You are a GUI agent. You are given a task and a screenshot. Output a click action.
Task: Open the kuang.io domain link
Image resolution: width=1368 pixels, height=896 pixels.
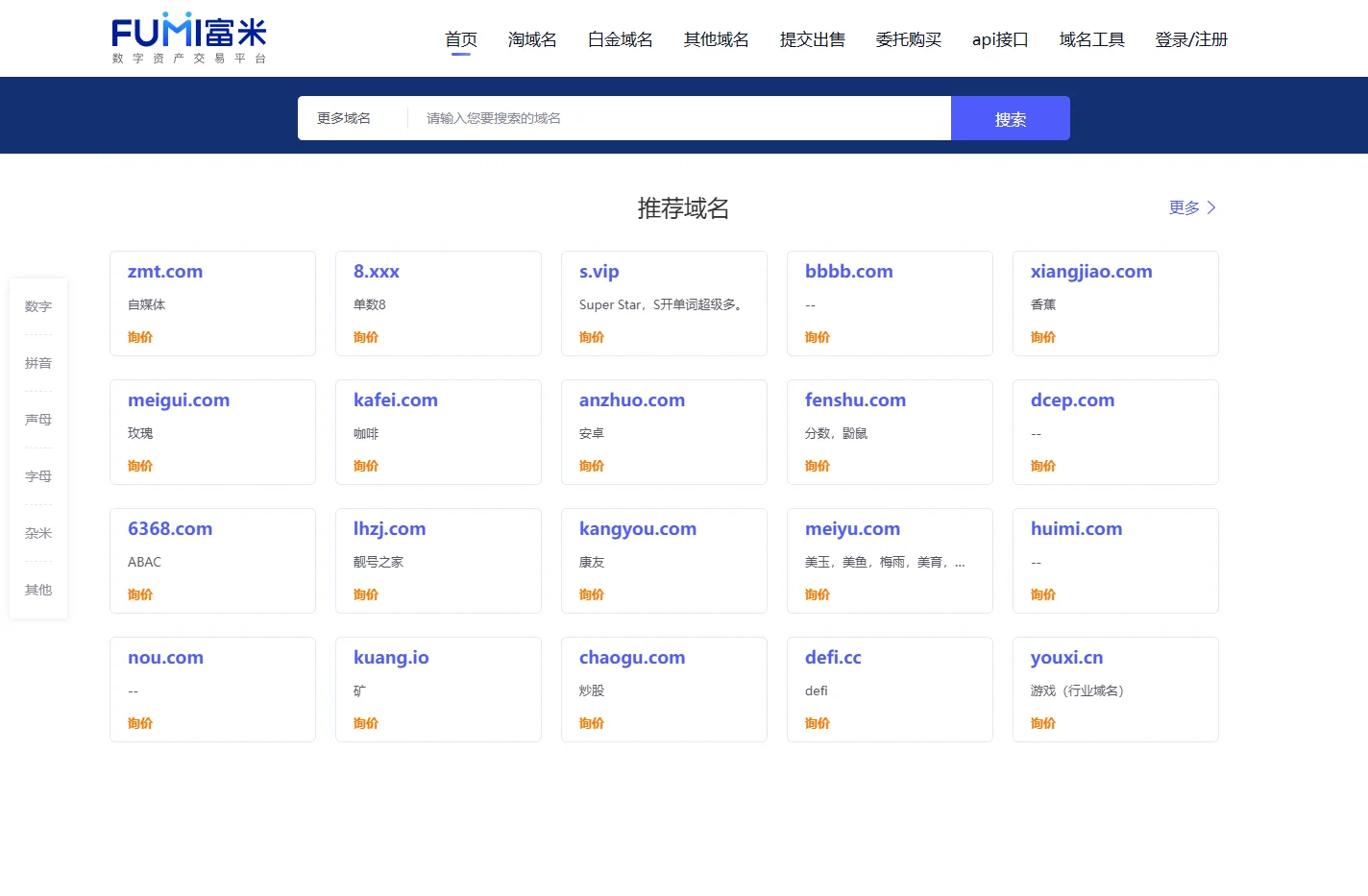pos(391,658)
